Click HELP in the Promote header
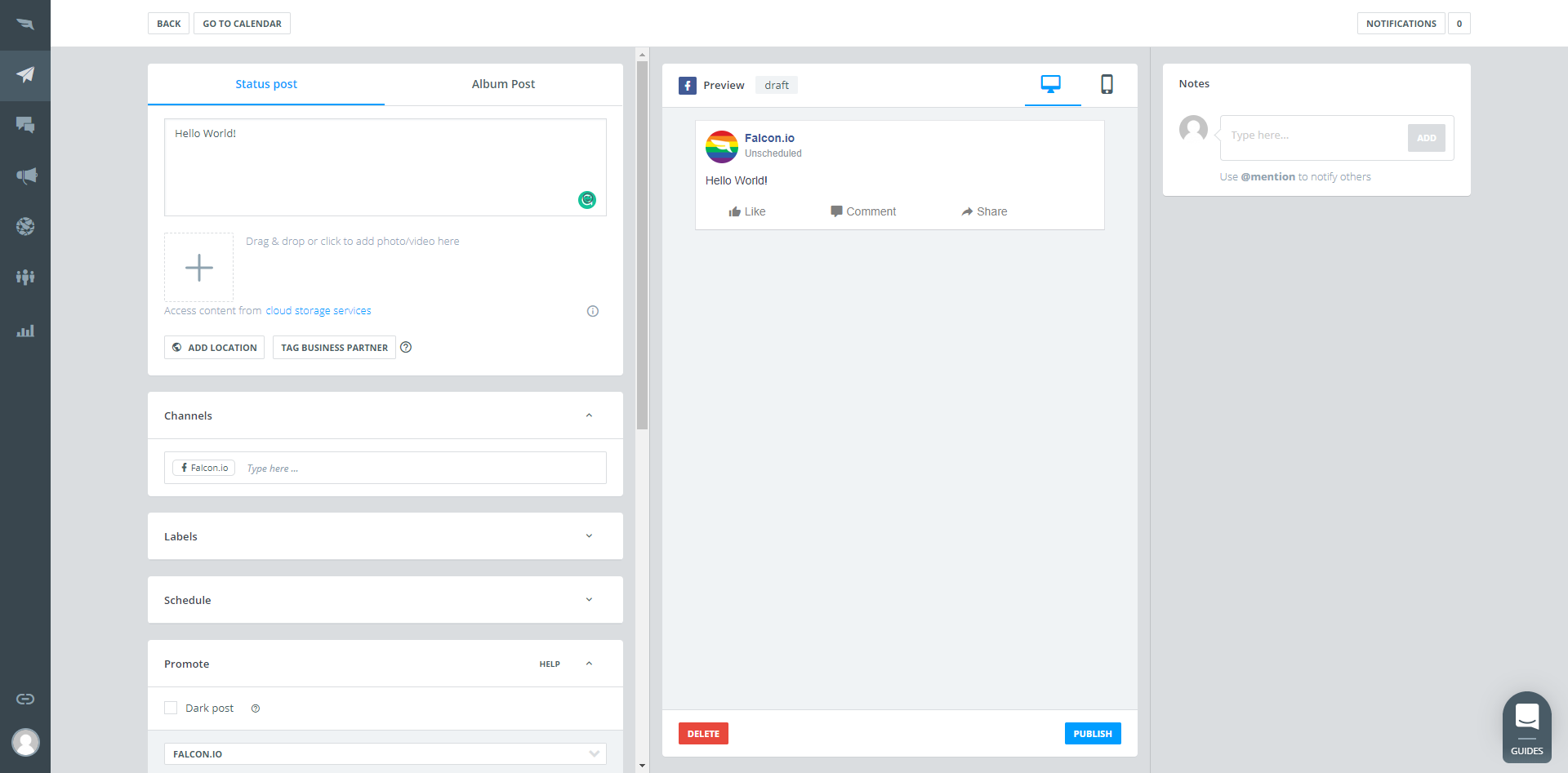This screenshot has height=773, width=1568. click(550, 664)
